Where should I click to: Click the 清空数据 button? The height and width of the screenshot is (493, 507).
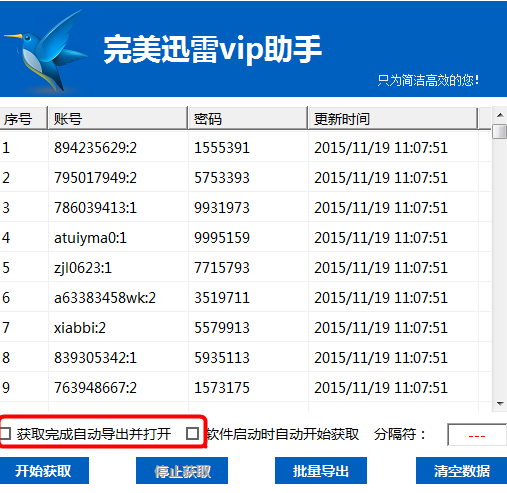[462, 471]
